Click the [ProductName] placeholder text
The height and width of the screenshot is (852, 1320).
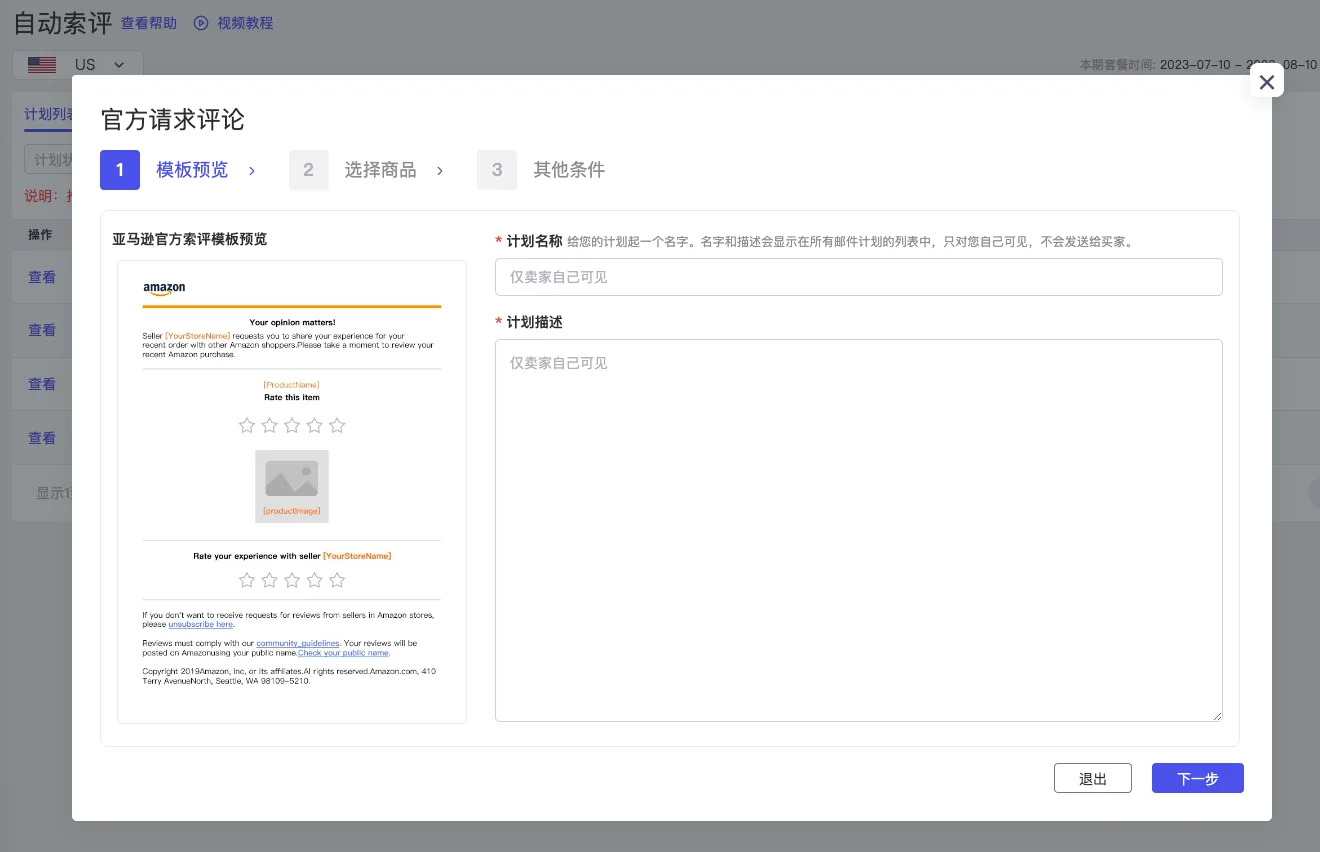[x=291, y=385]
